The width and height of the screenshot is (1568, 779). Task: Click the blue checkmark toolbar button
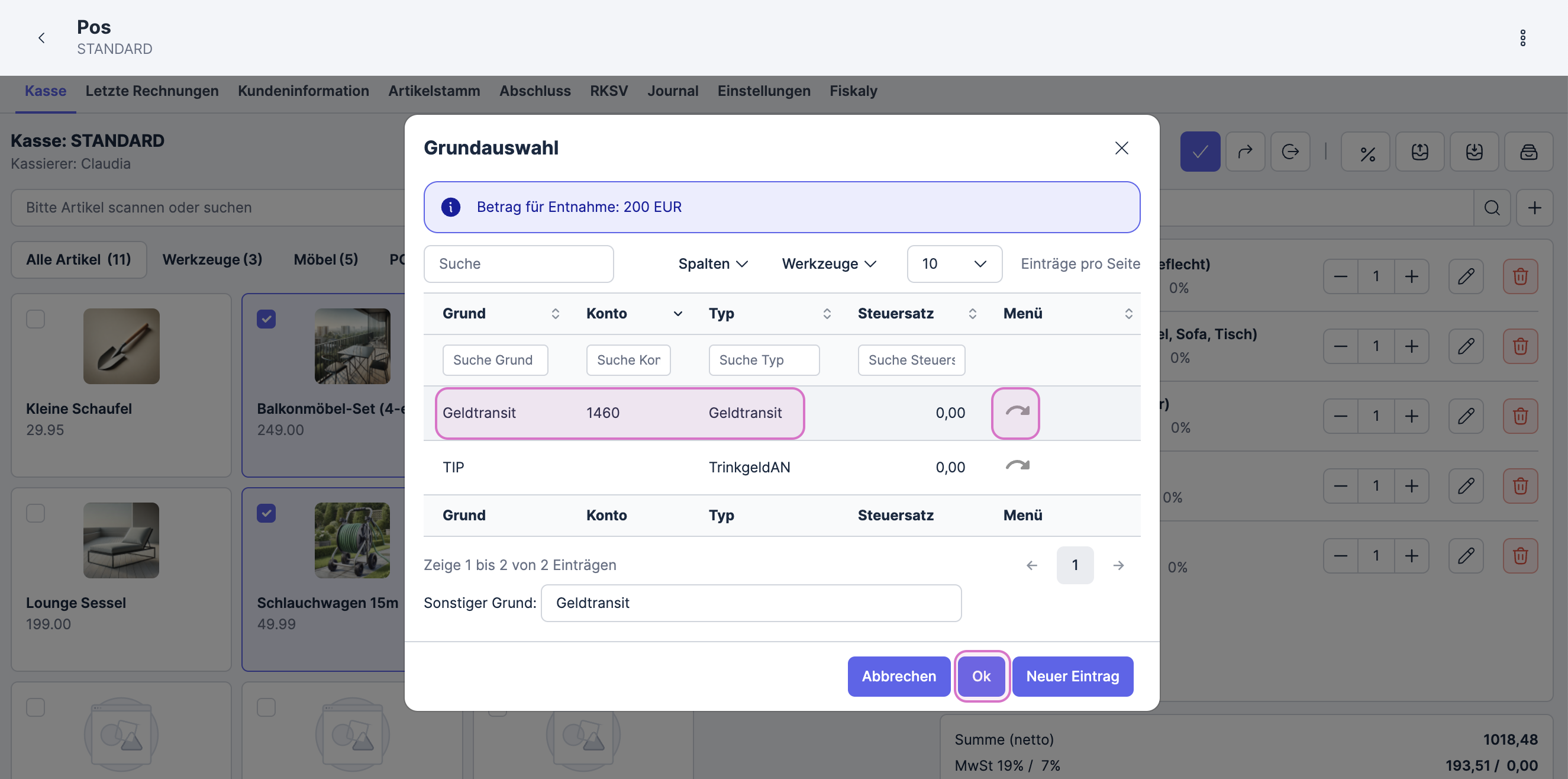click(1199, 152)
